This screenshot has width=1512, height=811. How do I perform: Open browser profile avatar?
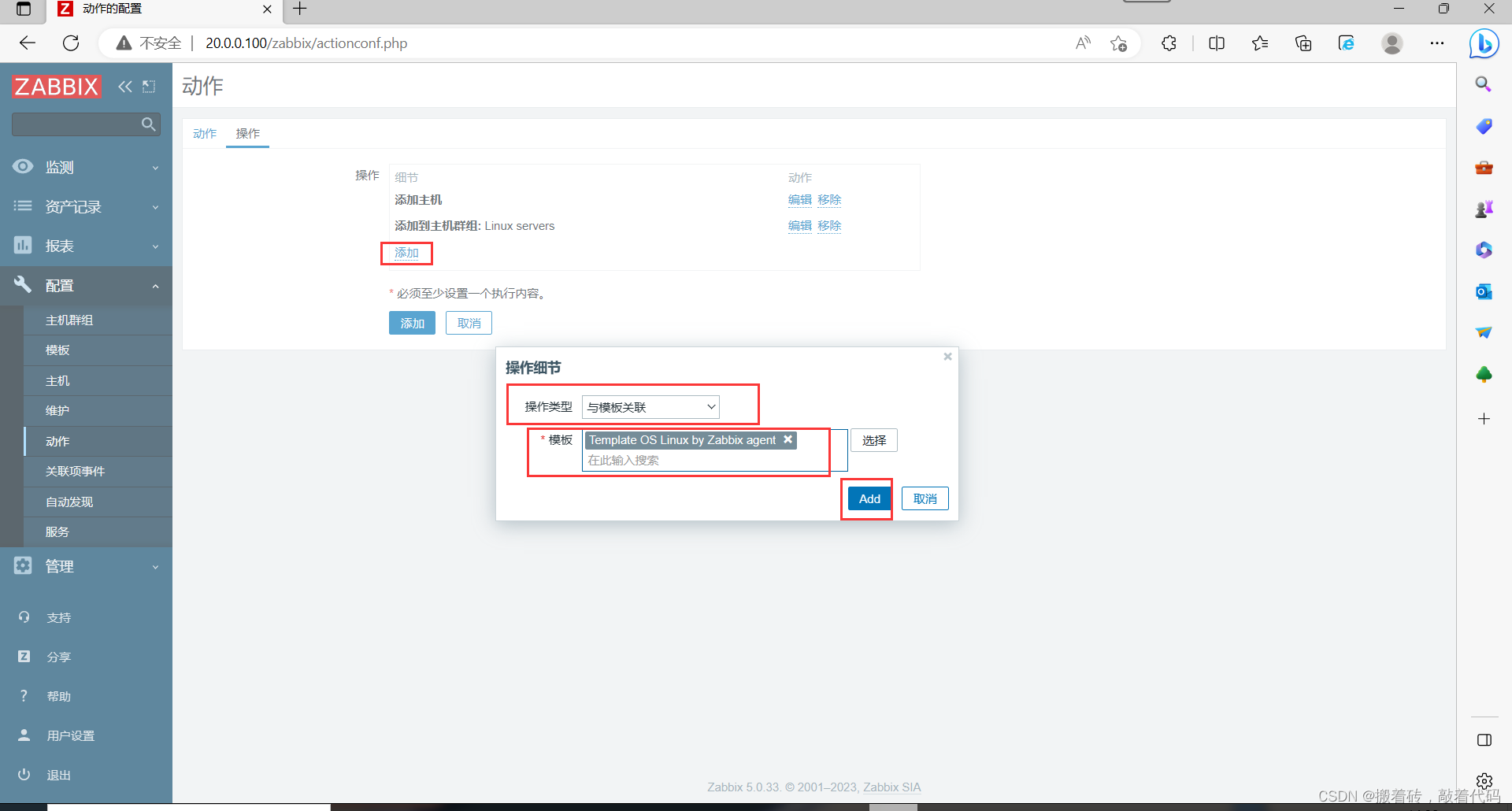[1392, 43]
